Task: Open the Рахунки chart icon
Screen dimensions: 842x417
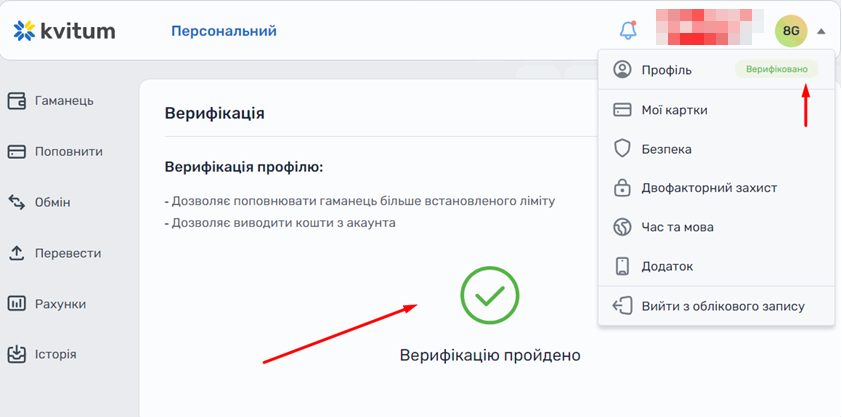Action: coord(16,304)
